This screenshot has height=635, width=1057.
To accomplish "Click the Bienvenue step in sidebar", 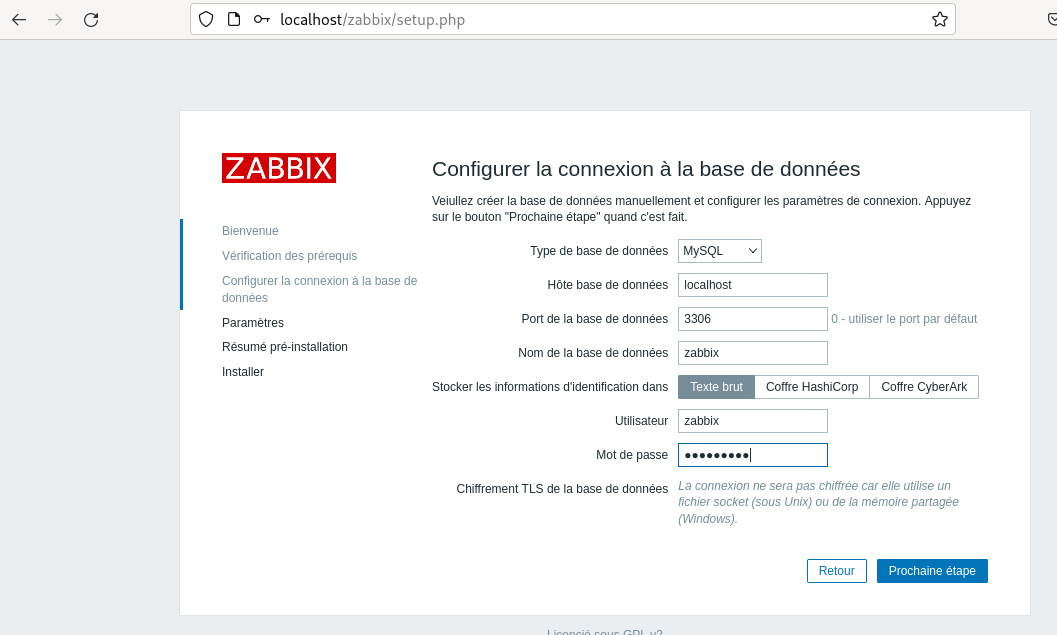I will click(x=250, y=231).
